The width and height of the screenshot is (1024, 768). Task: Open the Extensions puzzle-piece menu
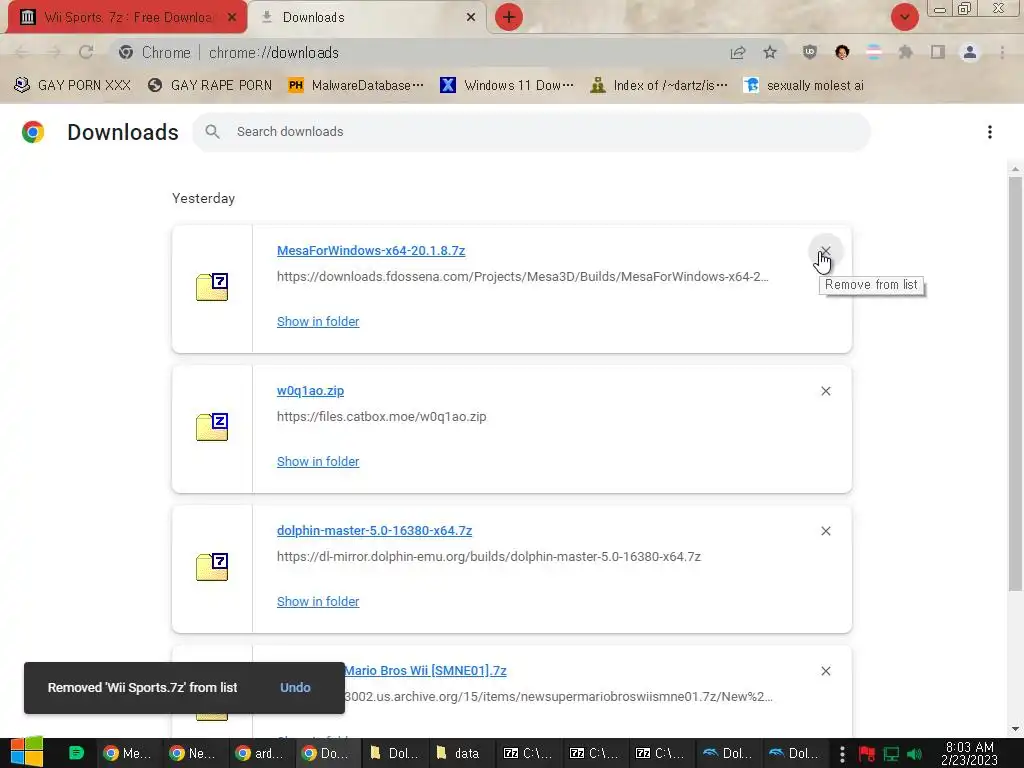905,52
